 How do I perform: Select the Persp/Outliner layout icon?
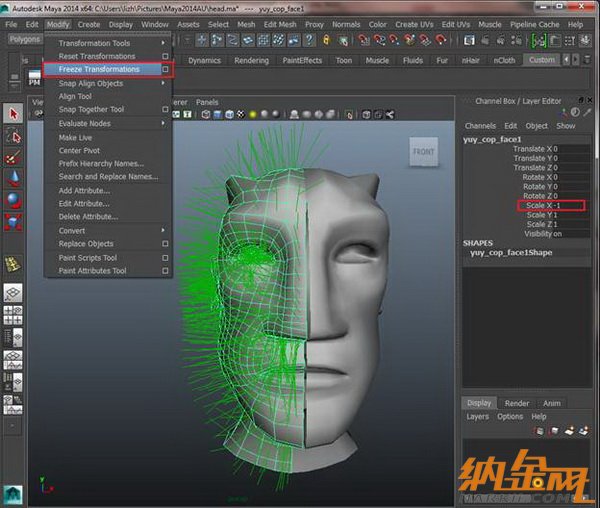(13, 338)
